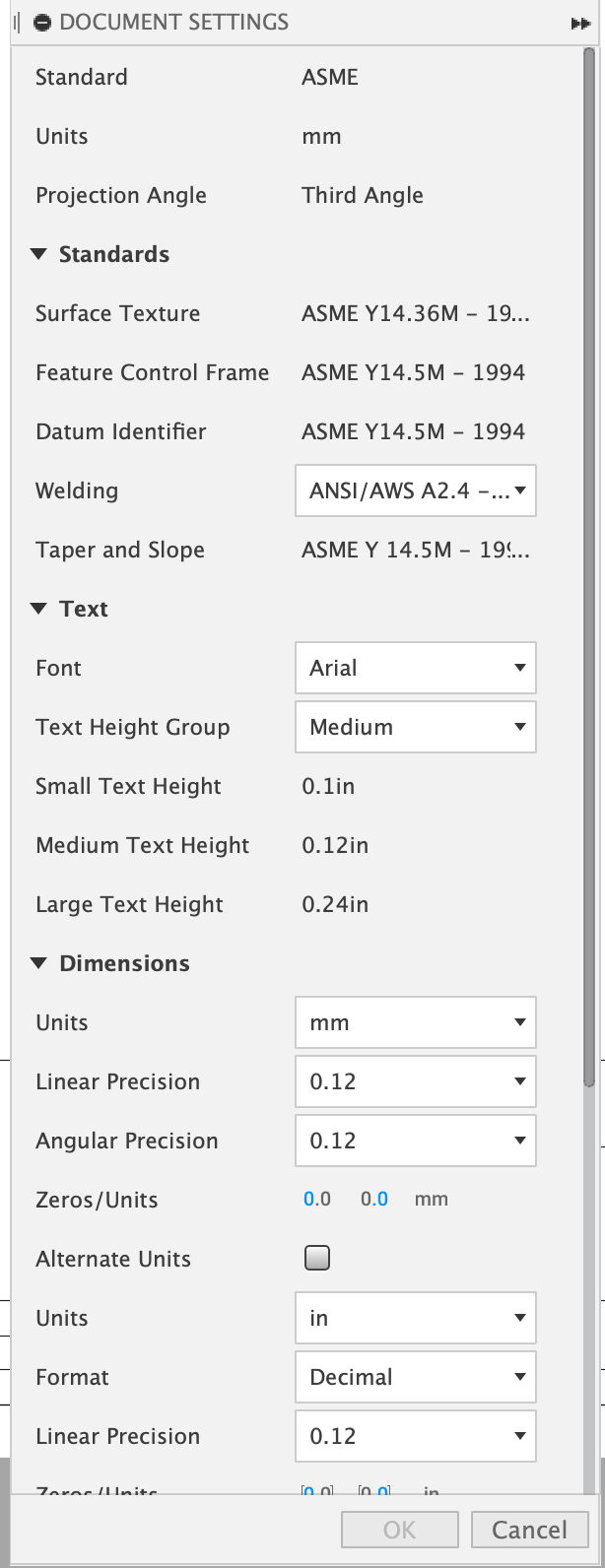Click the Cancel button
605x1568 pixels.
coord(529,1530)
